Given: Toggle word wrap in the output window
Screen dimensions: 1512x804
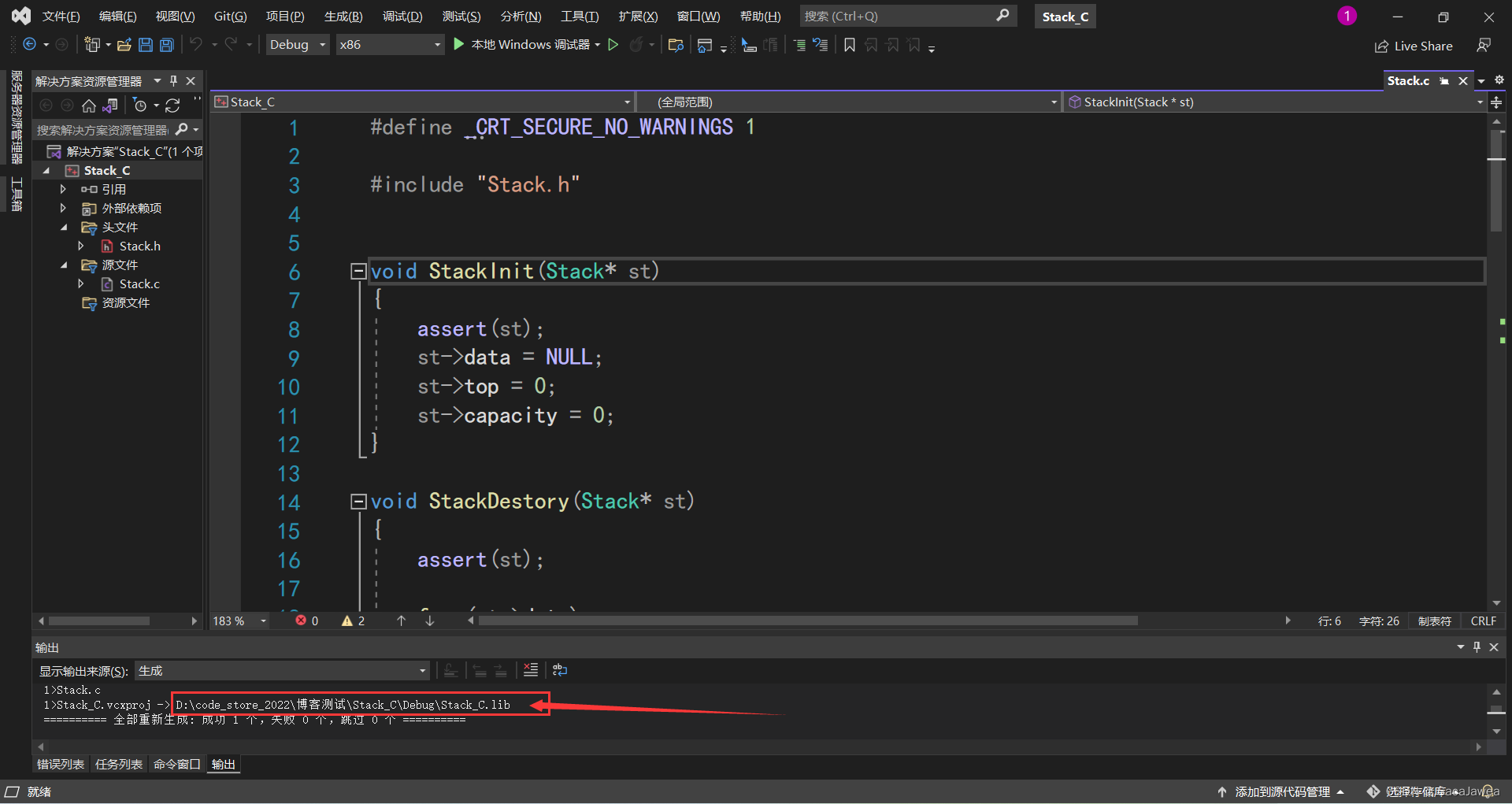Looking at the screenshot, I should [560, 670].
